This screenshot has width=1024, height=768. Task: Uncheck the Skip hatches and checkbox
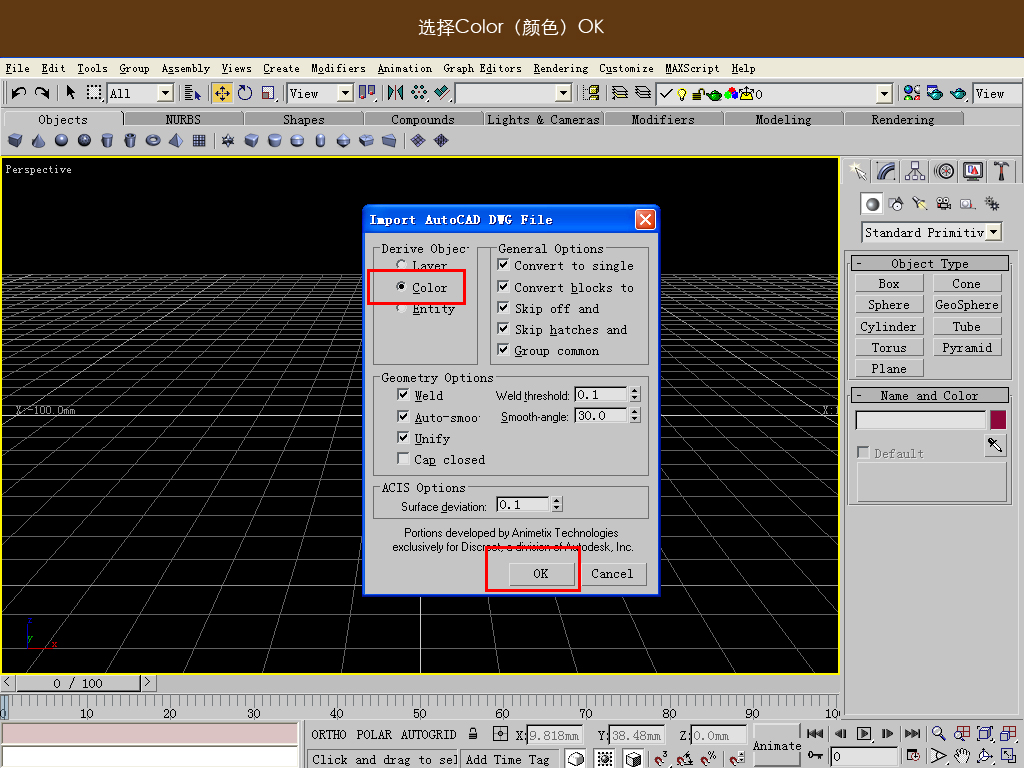click(503, 328)
